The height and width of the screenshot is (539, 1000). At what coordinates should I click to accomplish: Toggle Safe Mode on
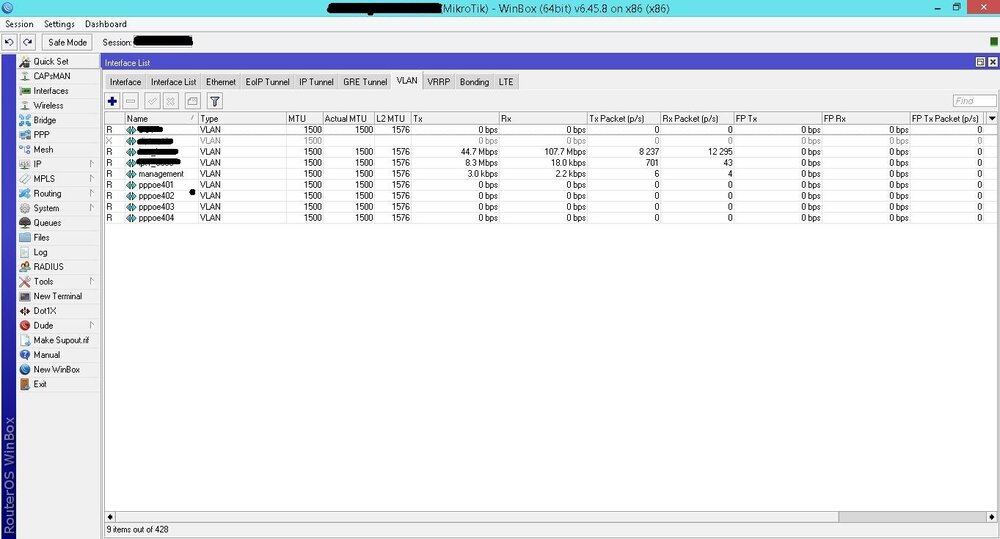[68, 42]
